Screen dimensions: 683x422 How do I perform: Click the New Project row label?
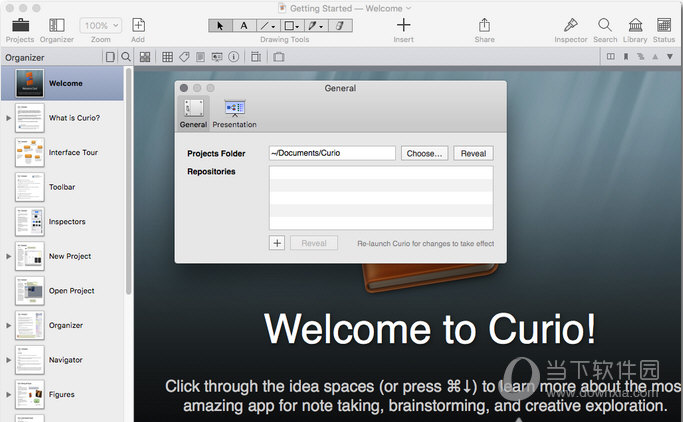click(70, 256)
